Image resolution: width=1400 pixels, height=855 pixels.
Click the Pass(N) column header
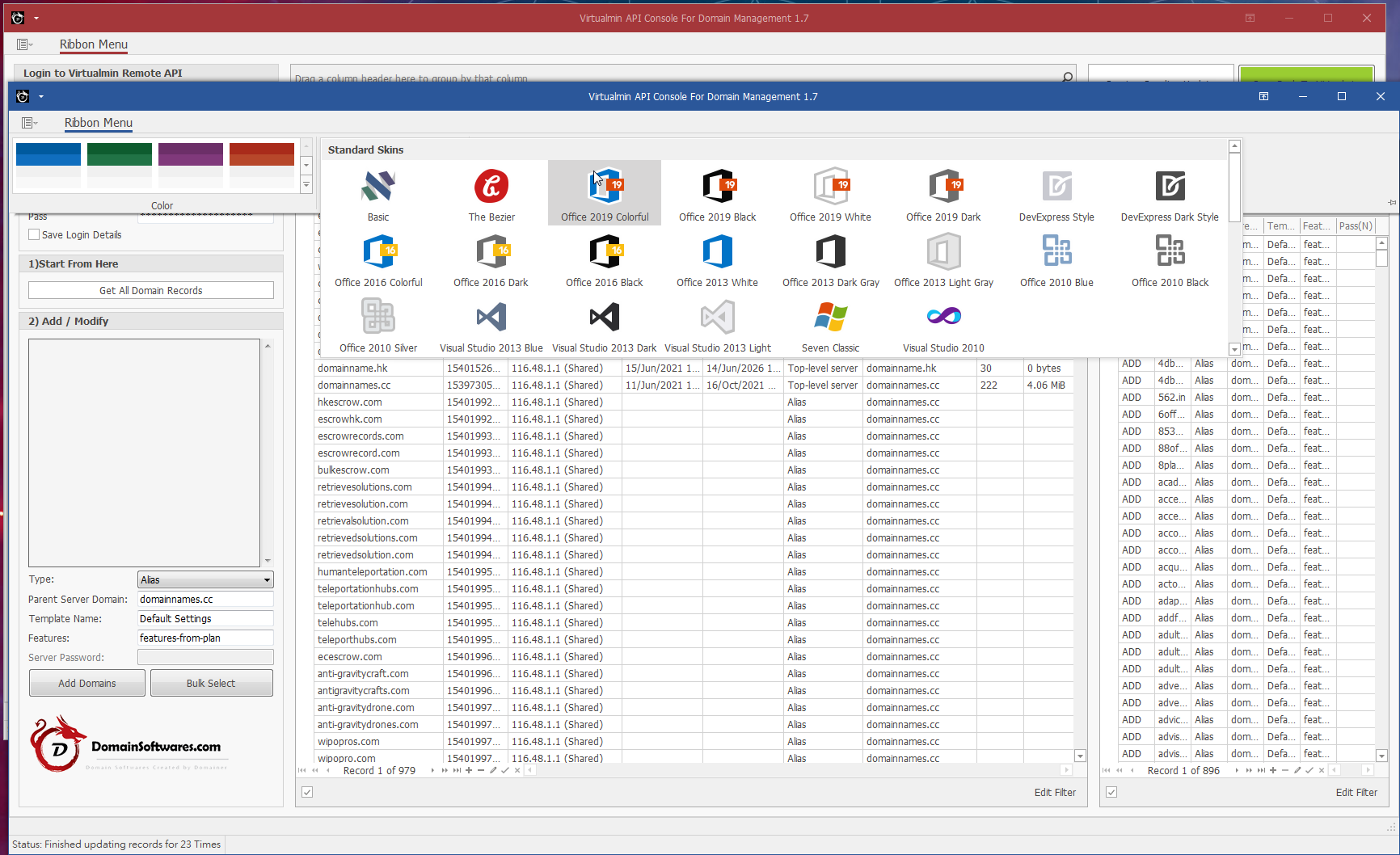coord(1356,225)
